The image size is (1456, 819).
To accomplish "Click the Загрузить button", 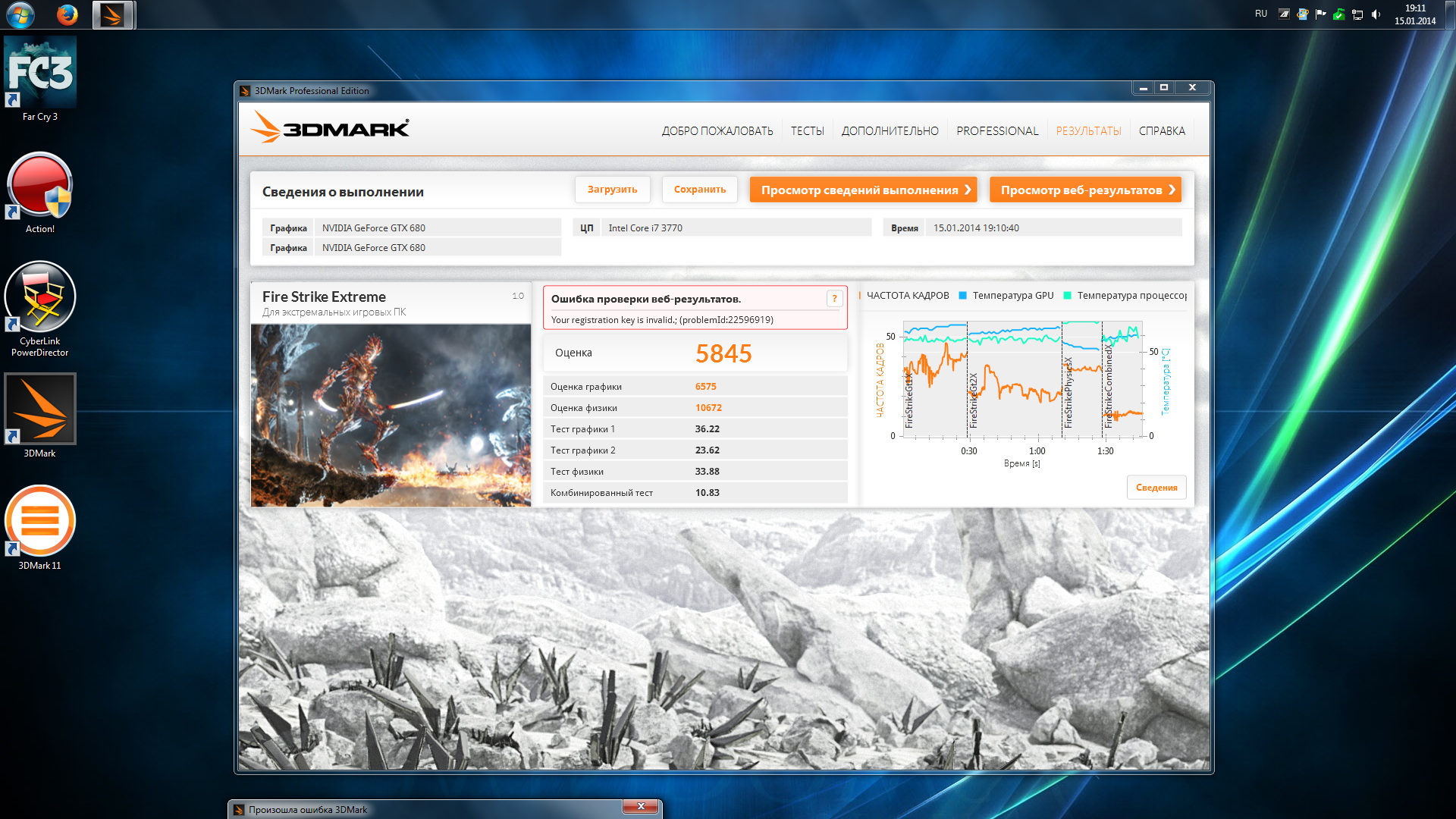I will tap(612, 190).
